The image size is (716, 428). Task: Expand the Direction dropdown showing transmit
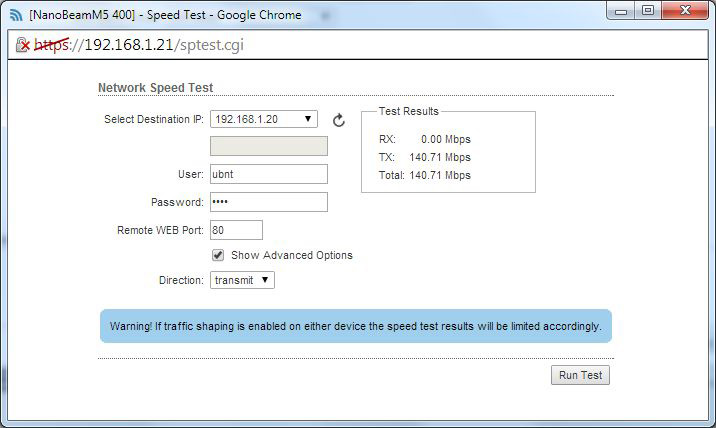(x=242, y=280)
